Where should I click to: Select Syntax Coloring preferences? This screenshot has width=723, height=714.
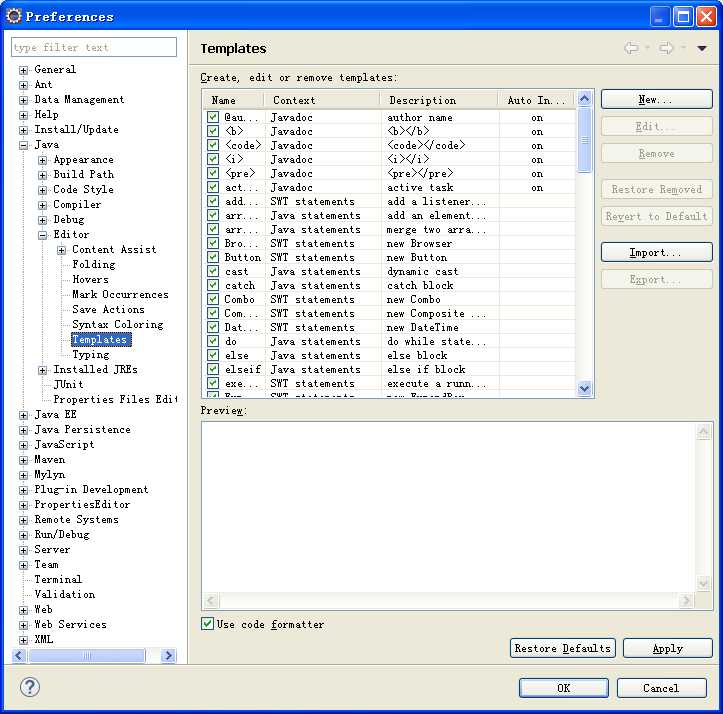(x=118, y=324)
